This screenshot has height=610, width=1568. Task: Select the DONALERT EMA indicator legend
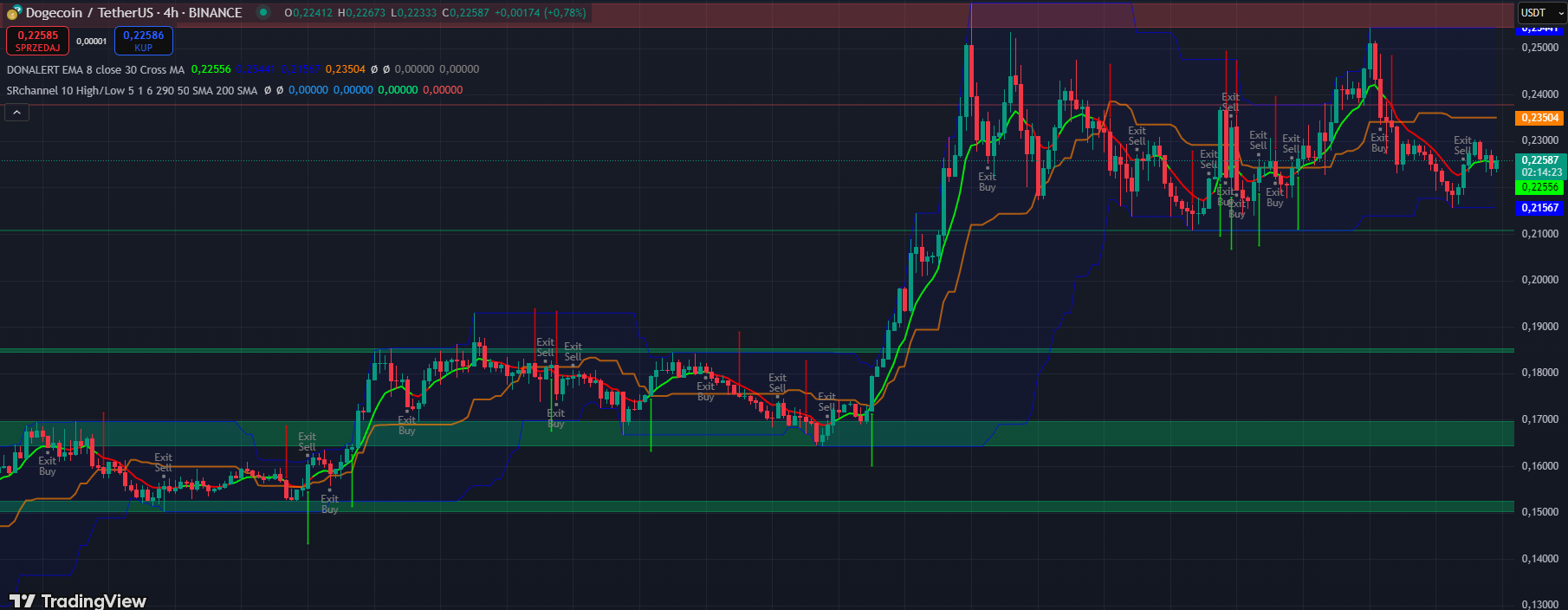tap(95, 69)
